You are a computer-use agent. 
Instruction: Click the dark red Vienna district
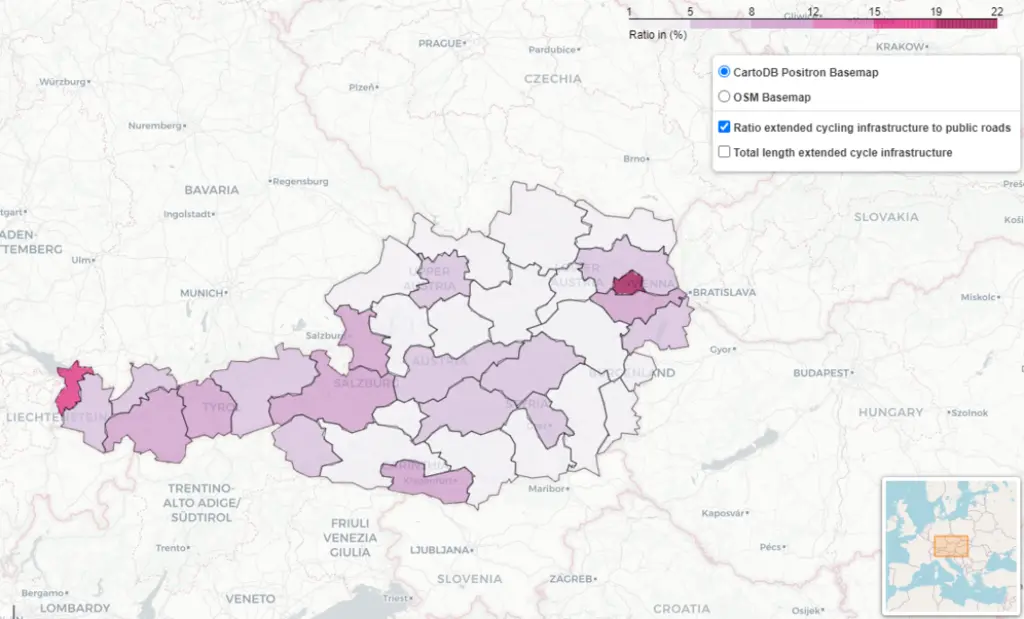point(628,283)
